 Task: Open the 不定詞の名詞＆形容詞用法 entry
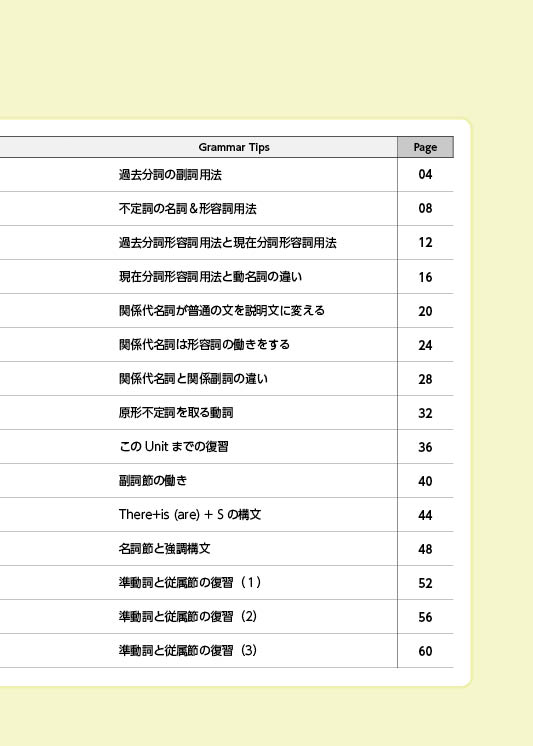188,208
